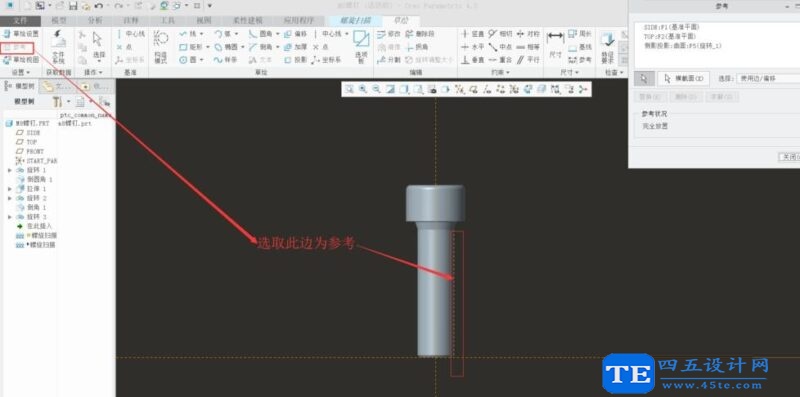Select the SIDE:F1(基准平面) reference entry
Screen dimensions: 800x397
[671, 27]
